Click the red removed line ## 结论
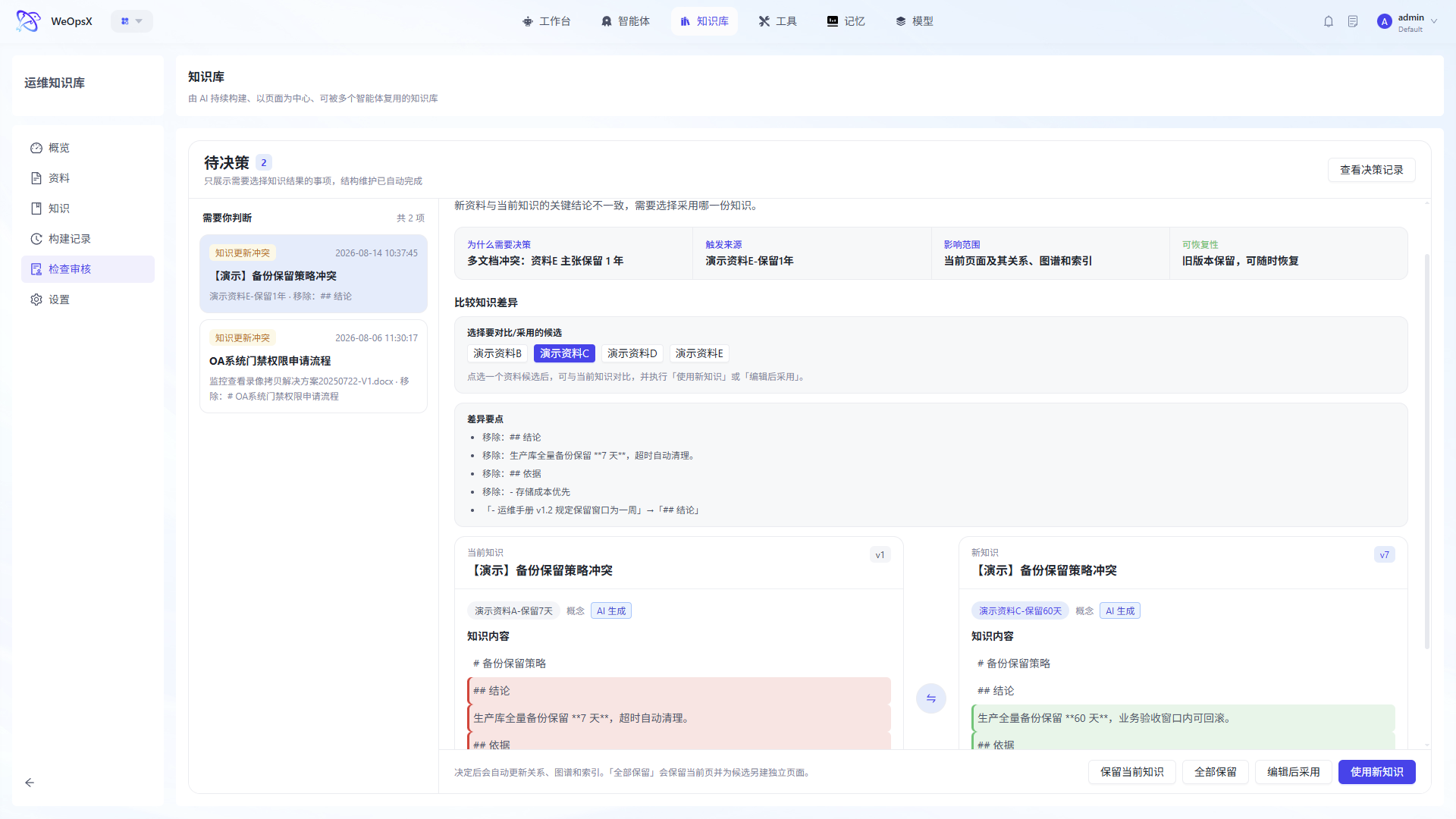The image size is (1456, 819). point(679,691)
